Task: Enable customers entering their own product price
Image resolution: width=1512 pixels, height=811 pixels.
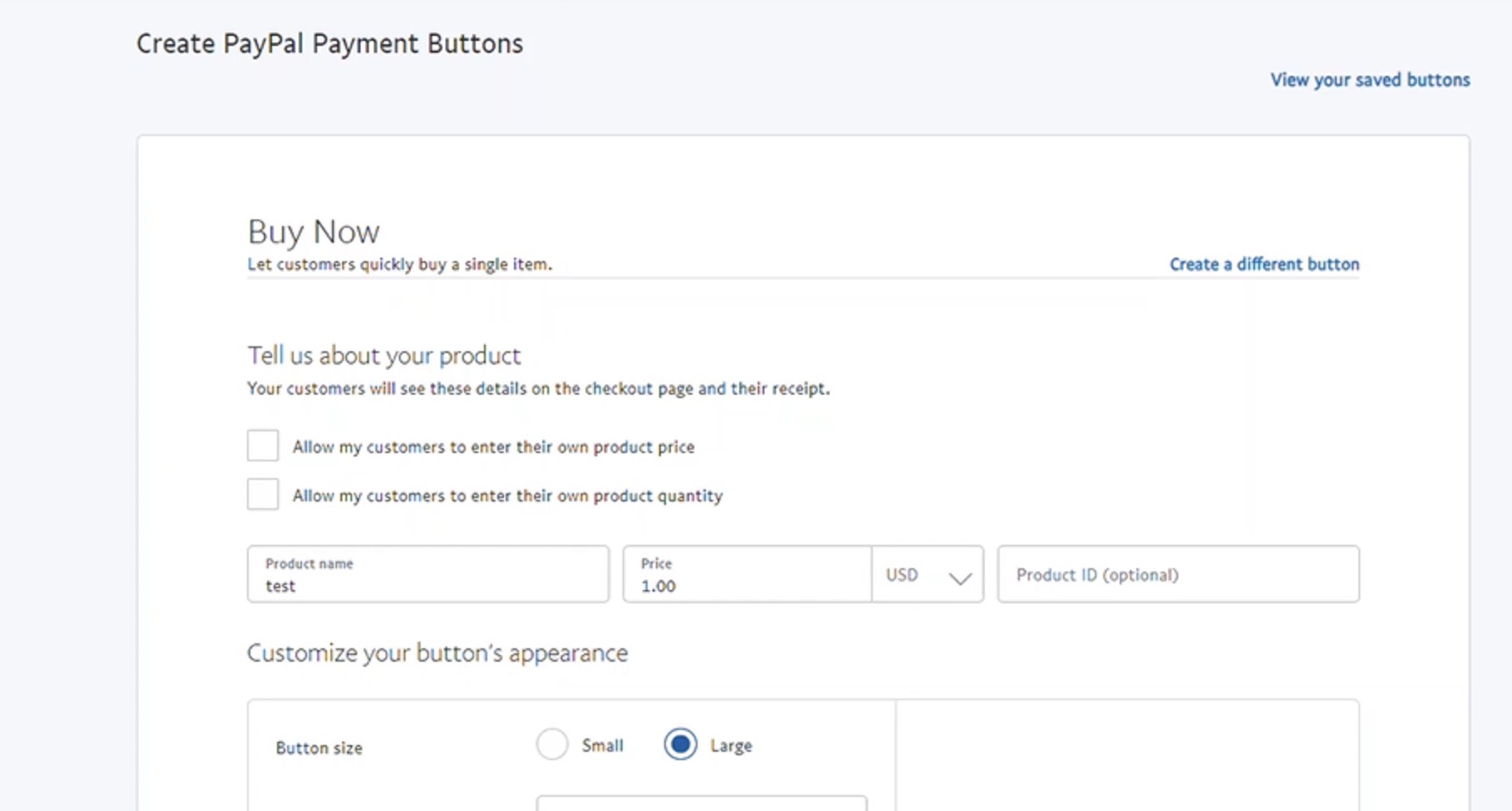Action: [263, 446]
